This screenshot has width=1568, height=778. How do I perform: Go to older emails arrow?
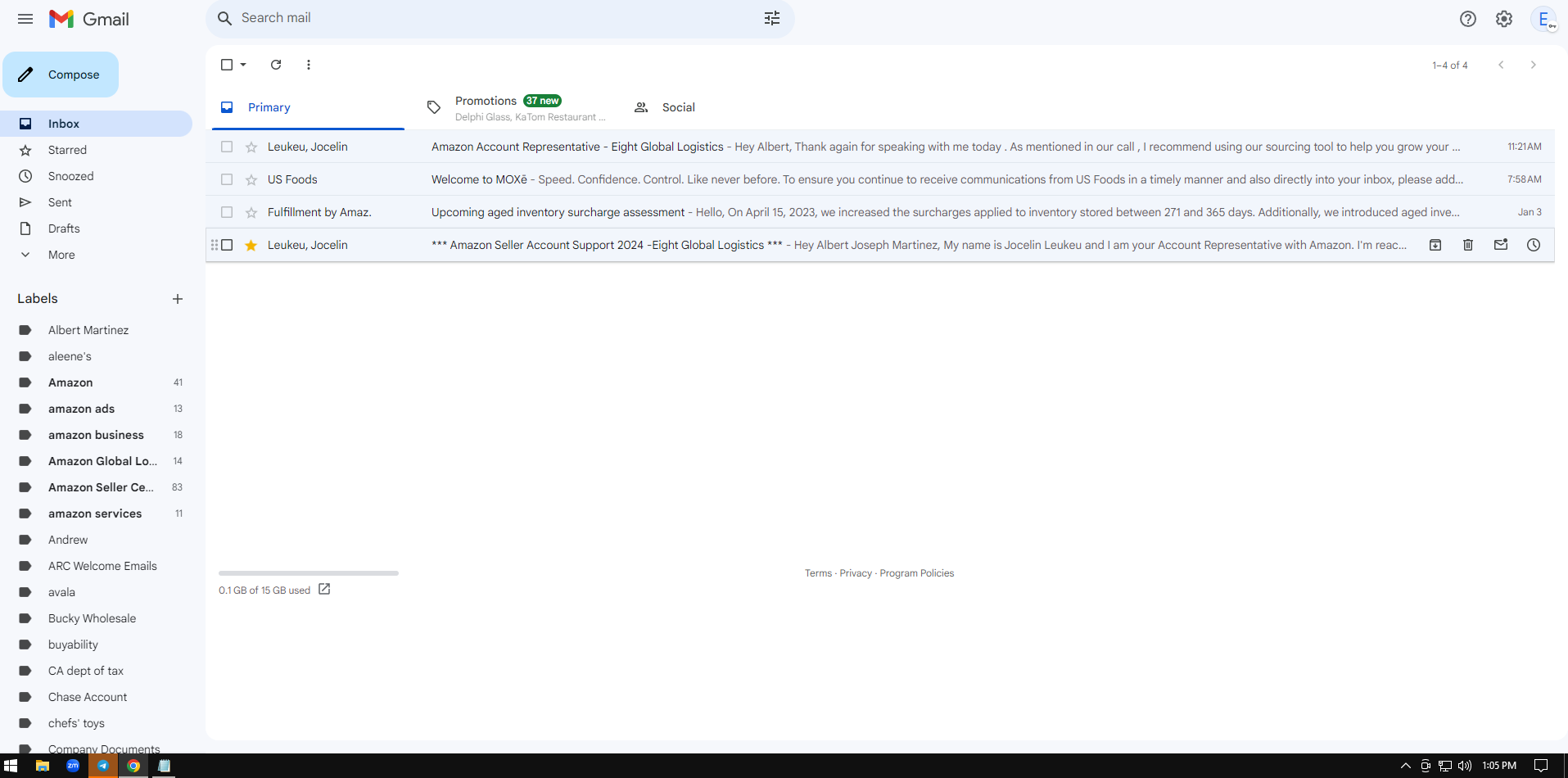click(1534, 65)
